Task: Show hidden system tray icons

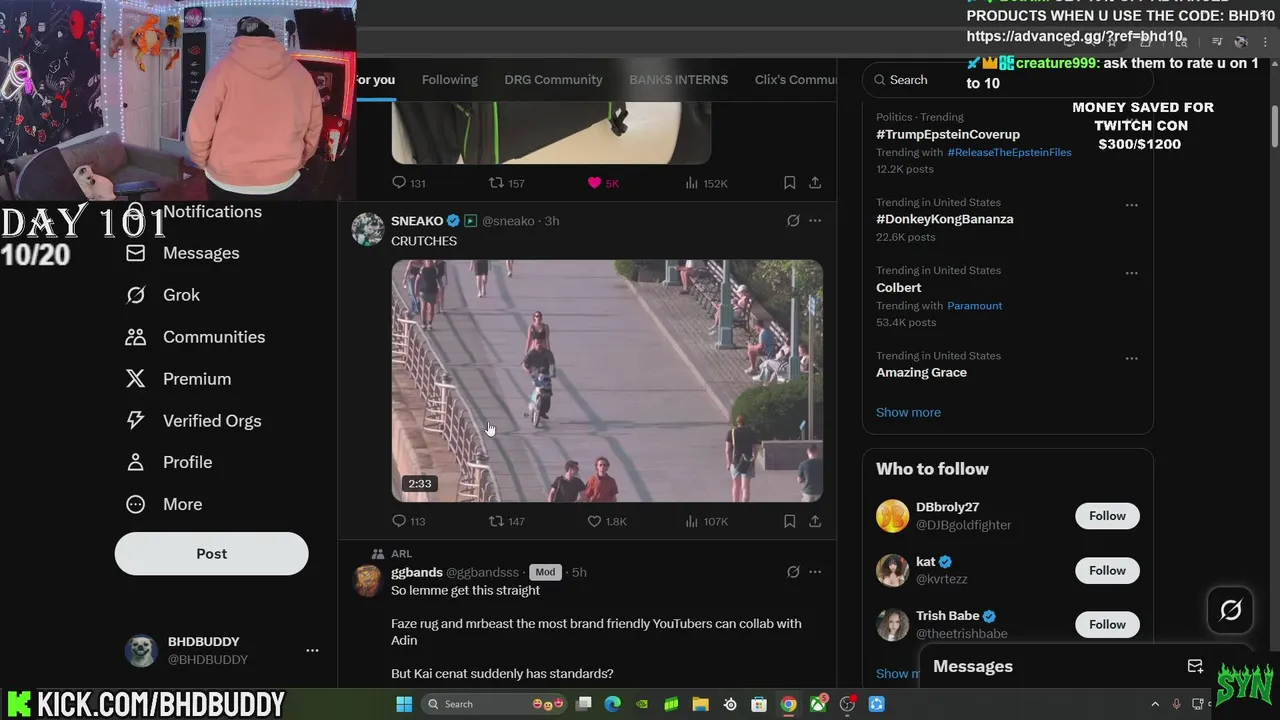Action: coord(1155,704)
